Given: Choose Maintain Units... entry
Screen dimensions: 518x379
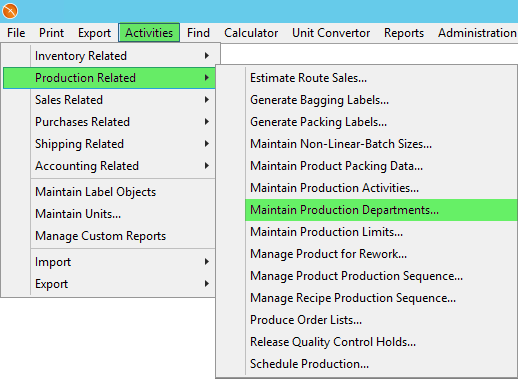Looking at the screenshot, I should (109, 214).
